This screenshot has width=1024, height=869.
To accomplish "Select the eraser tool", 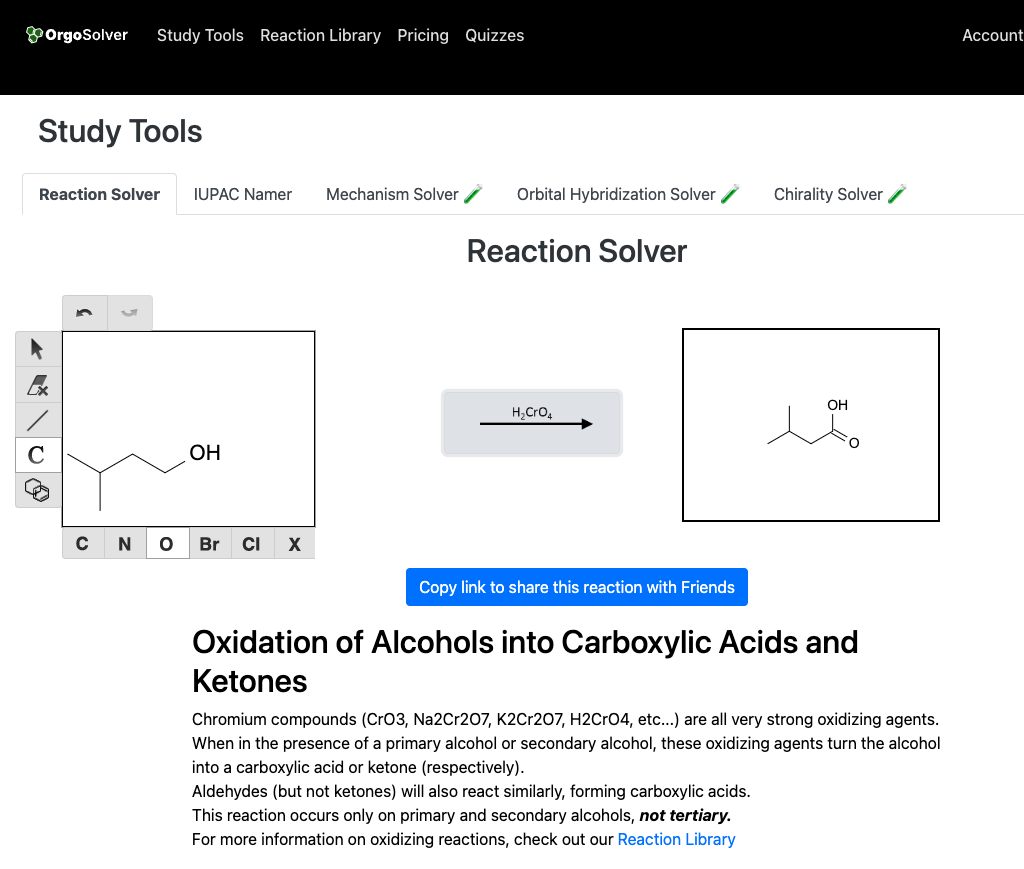I will [36, 385].
